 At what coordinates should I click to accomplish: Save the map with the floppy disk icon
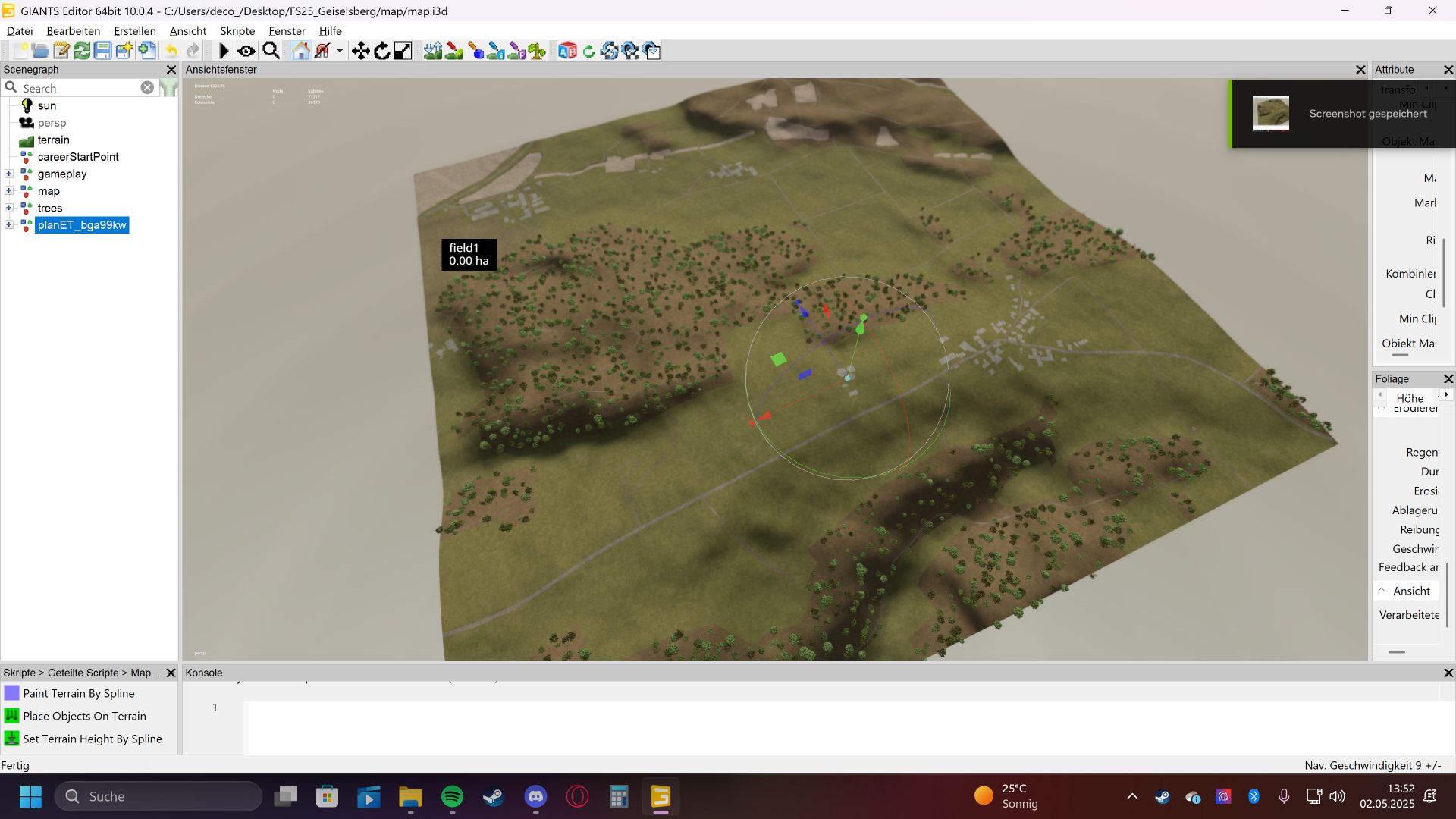[x=103, y=51]
